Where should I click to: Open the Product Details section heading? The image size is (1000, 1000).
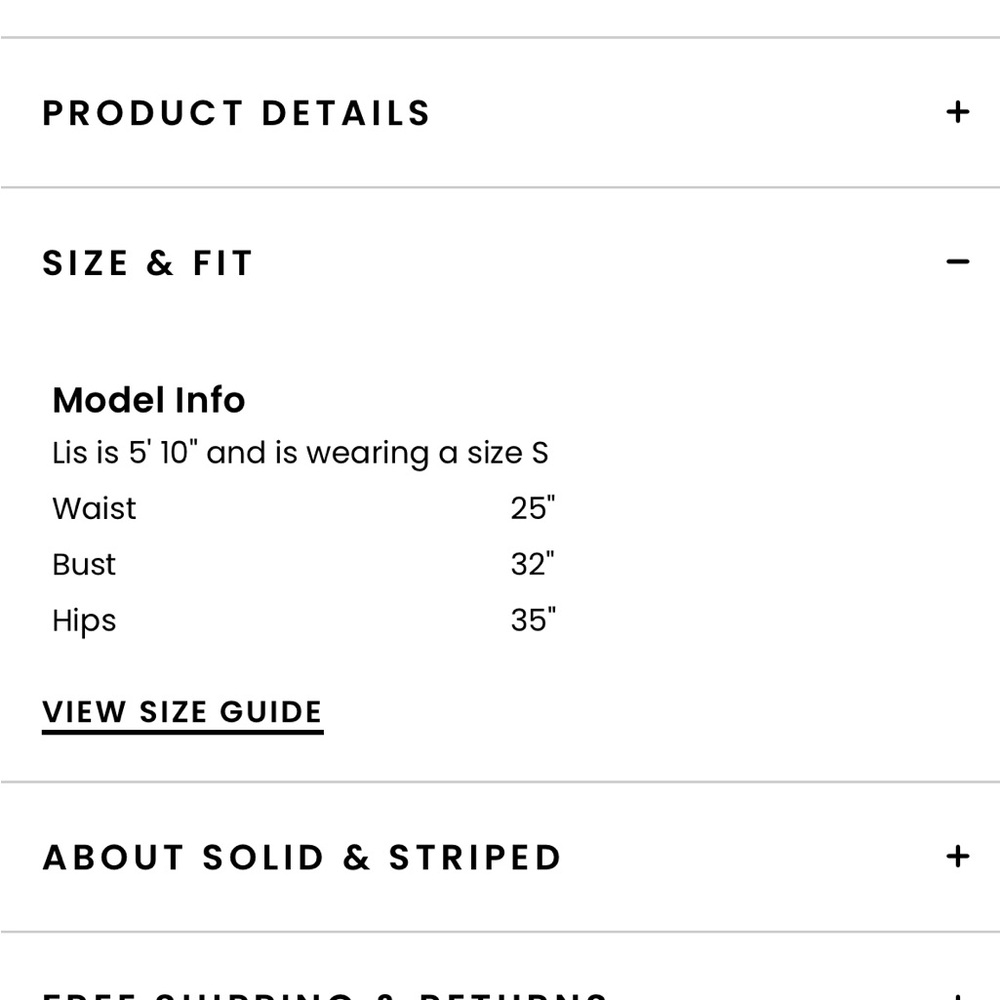coord(236,113)
